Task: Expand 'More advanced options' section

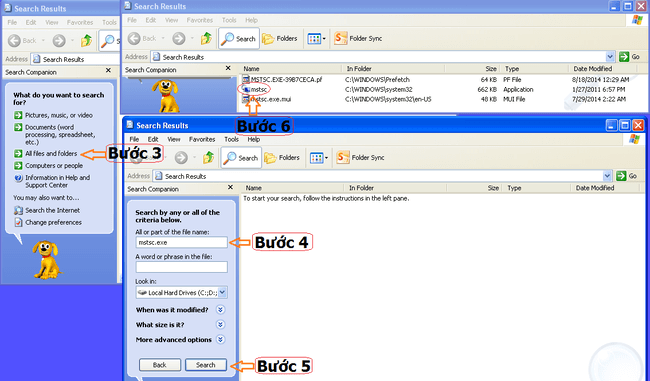Action: pyautogui.click(x=221, y=340)
